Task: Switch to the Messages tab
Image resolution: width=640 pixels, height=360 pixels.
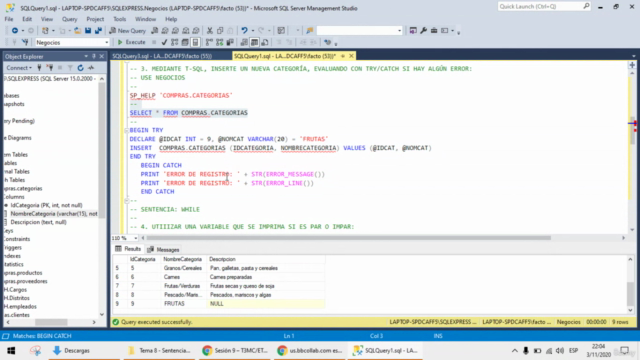Action: click(163, 249)
